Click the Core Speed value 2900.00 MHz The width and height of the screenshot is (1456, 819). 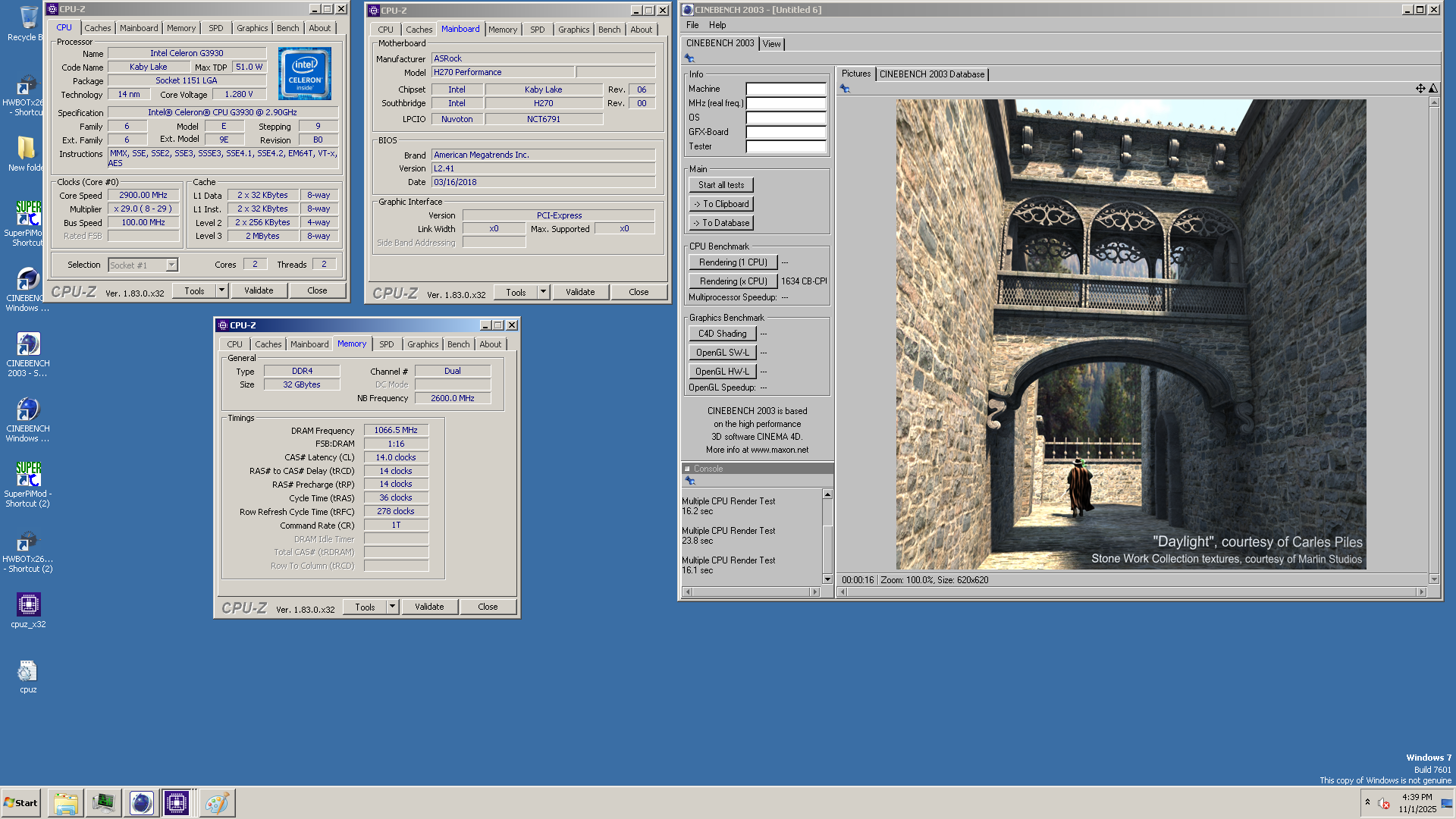coord(143,196)
